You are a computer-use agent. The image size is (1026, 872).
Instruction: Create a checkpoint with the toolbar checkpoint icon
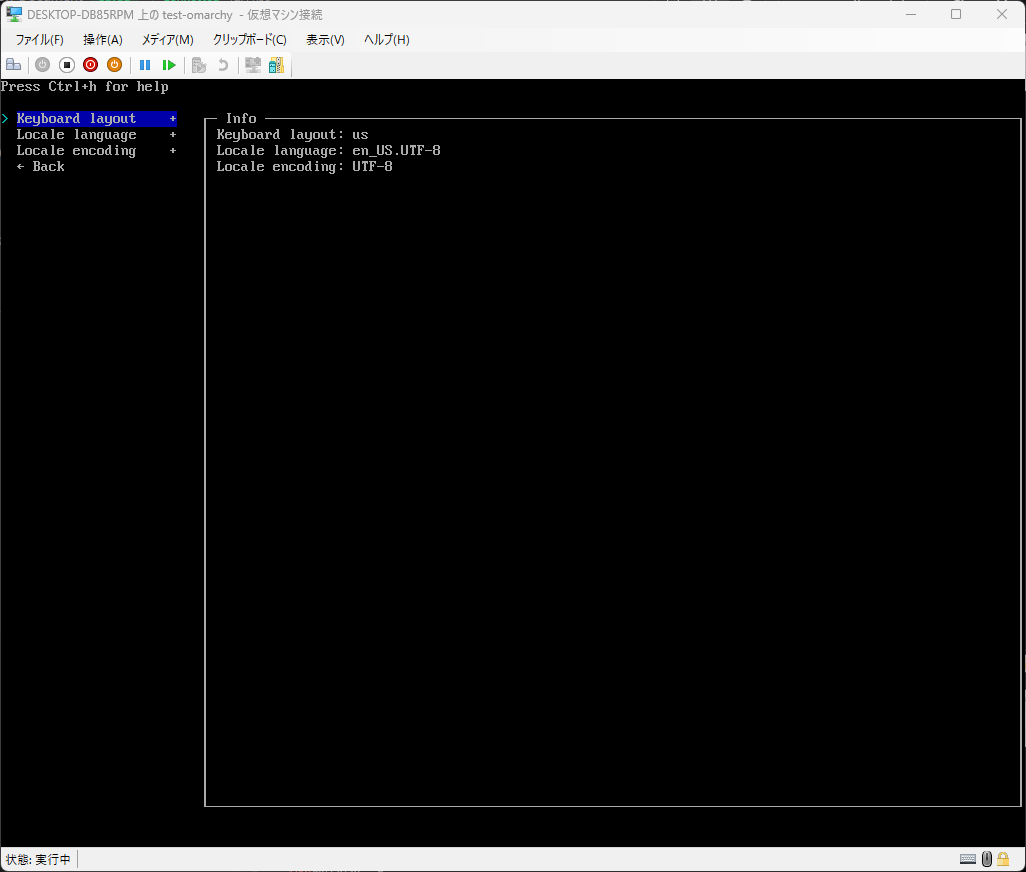[x=199, y=65]
